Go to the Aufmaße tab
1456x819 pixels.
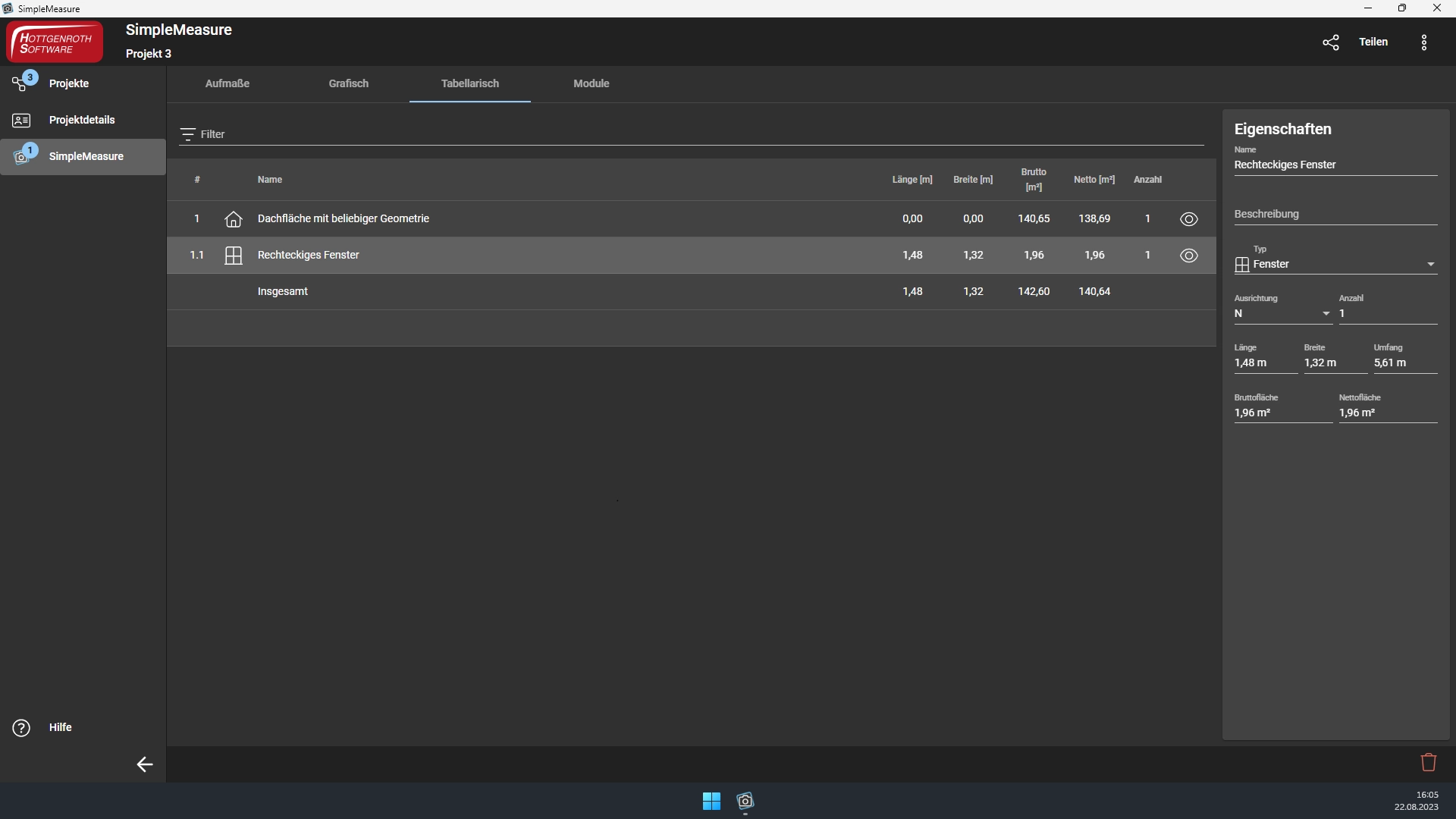pos(227,83)
